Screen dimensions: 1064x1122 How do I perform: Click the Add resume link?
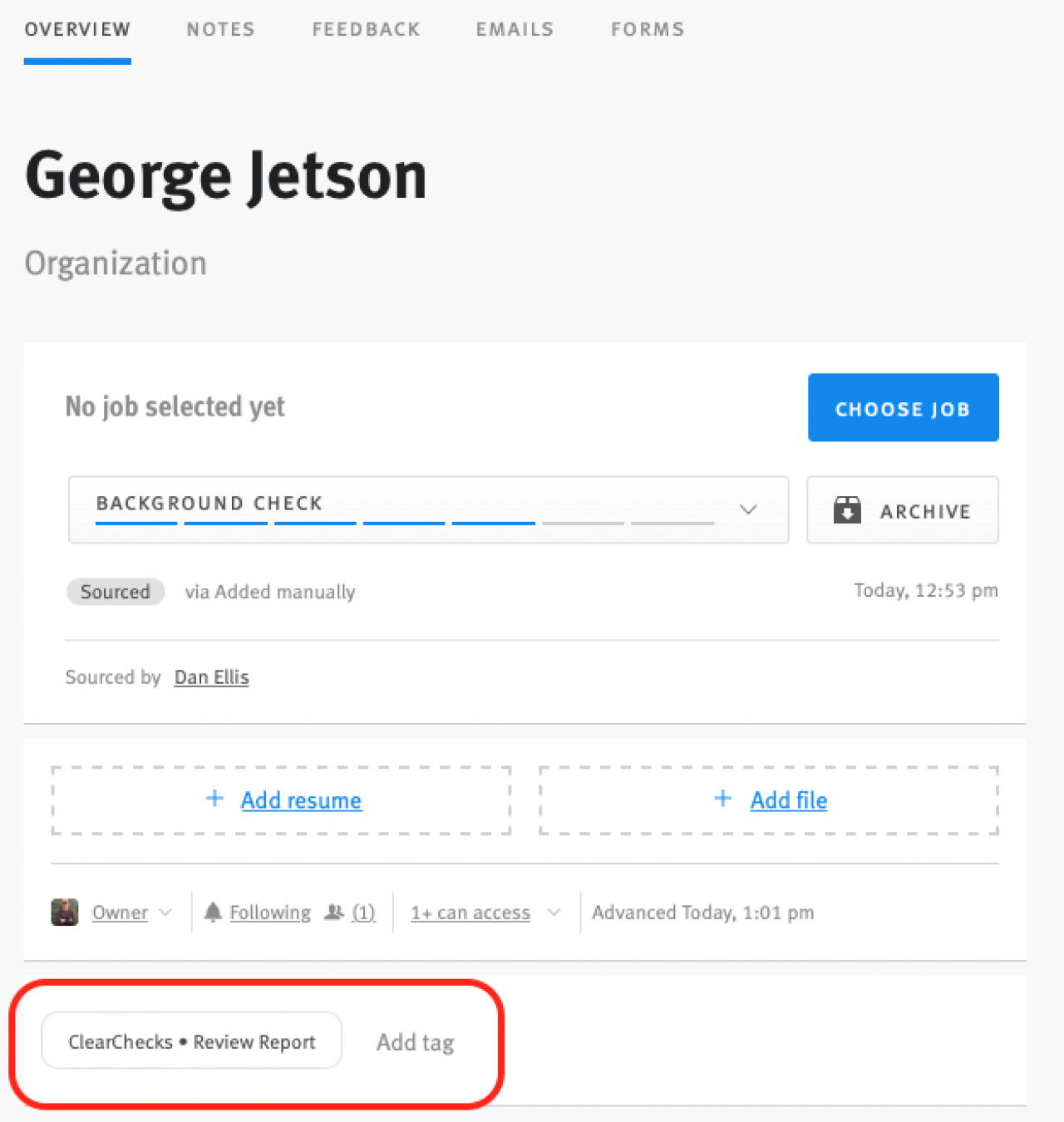pyautogui.click(x=301, y=800)
